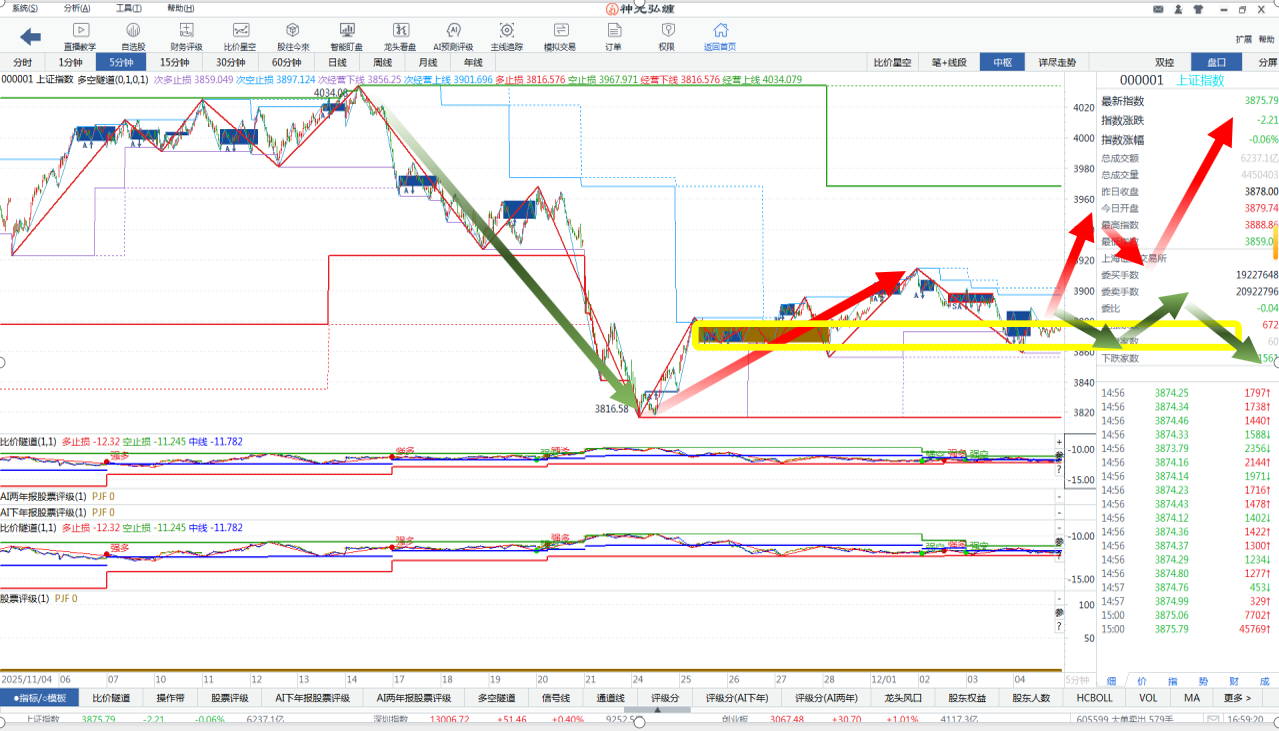Select the 日线 daily chart tab
This screenshot has height=731, width=1279.
coord(337,62)
